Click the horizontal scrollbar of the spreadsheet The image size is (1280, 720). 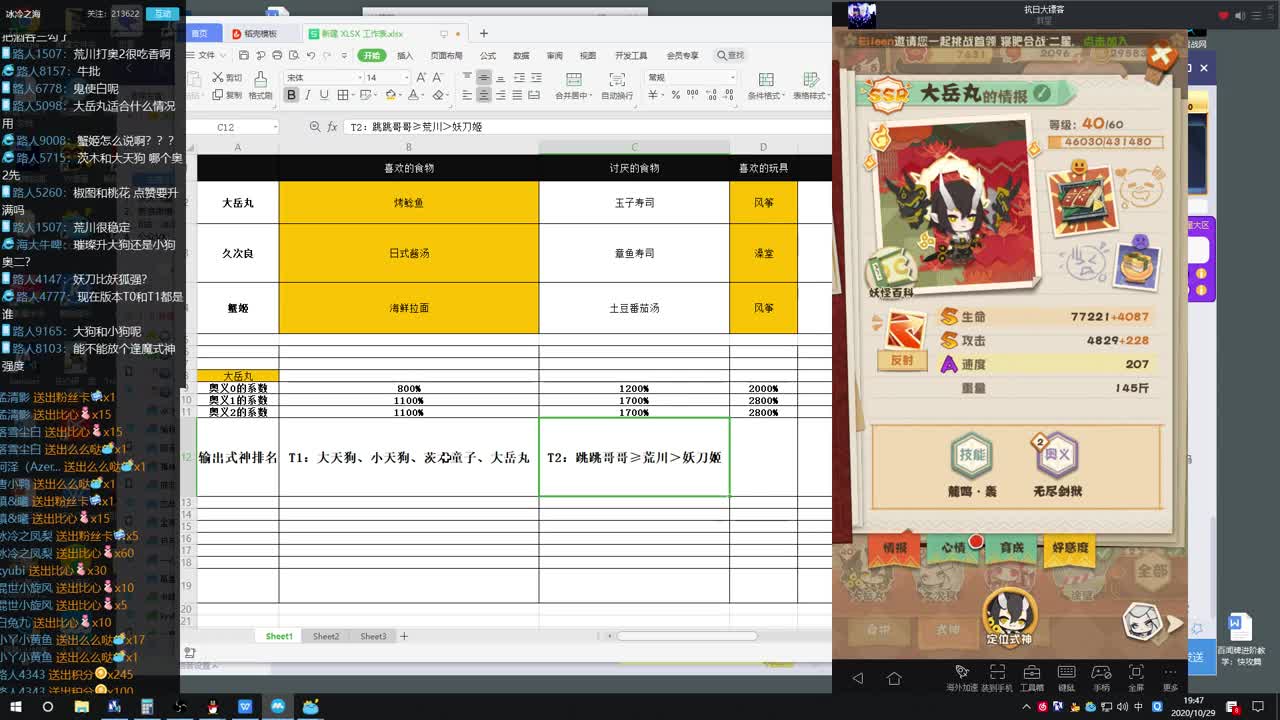click(x=687, y=636)
